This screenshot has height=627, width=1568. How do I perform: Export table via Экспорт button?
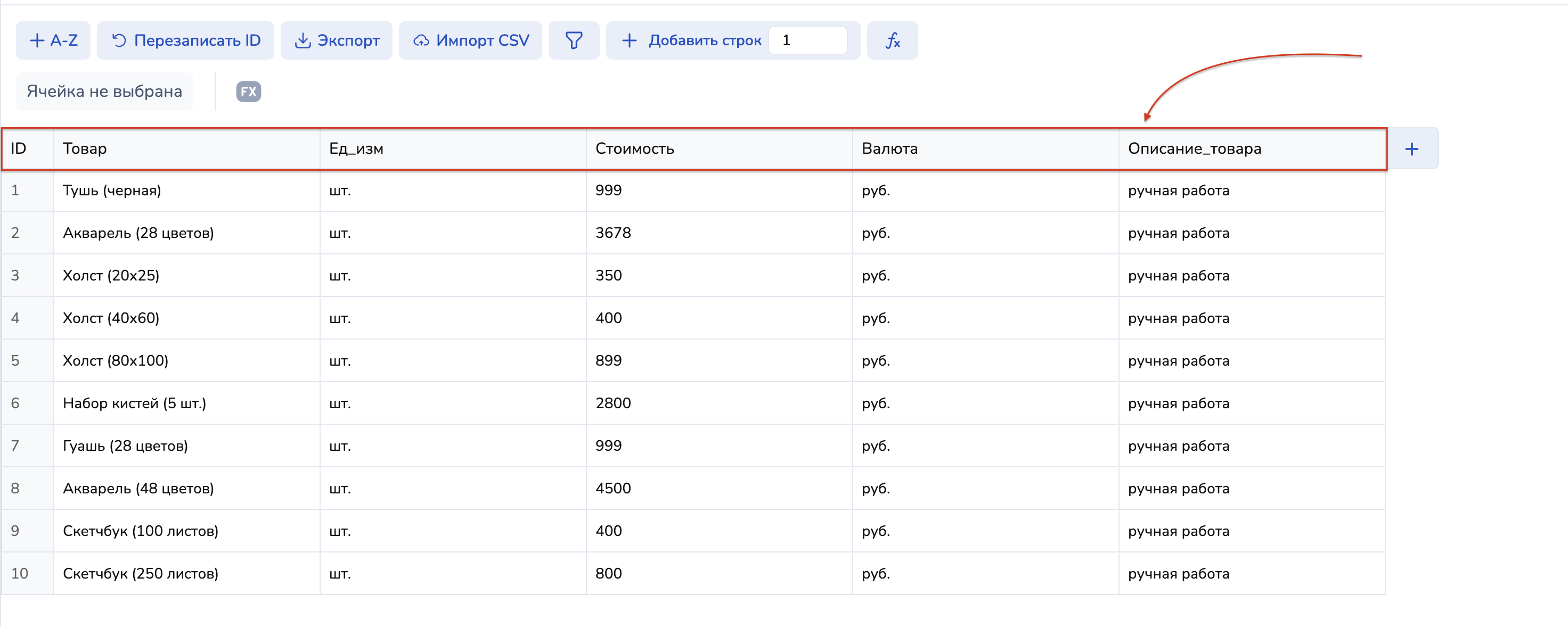coord(337,40)
